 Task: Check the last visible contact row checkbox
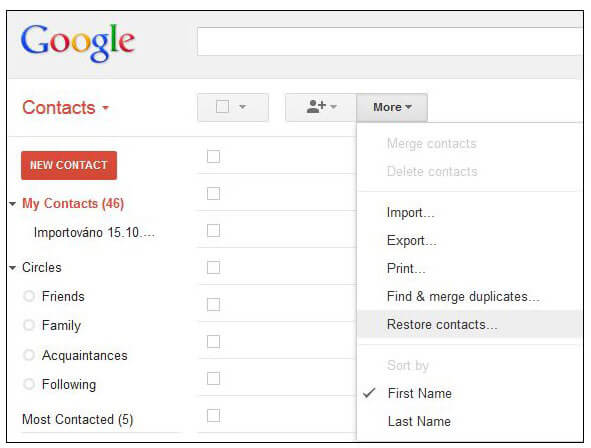pyautogui.click(x=213, y=416)
